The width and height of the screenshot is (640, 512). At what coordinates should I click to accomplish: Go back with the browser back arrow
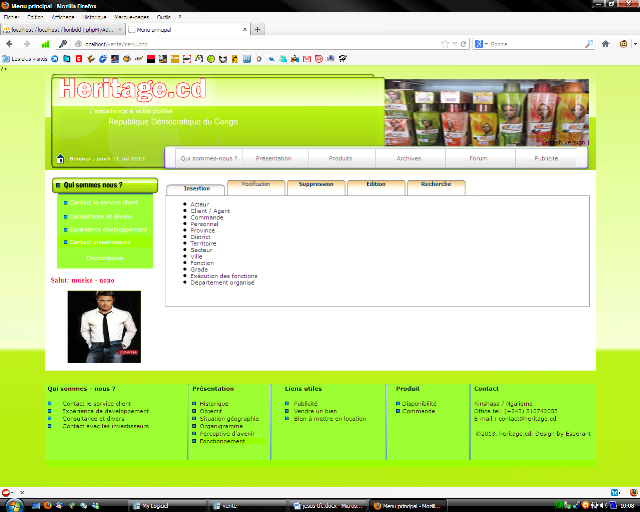[x=9, y=44]
